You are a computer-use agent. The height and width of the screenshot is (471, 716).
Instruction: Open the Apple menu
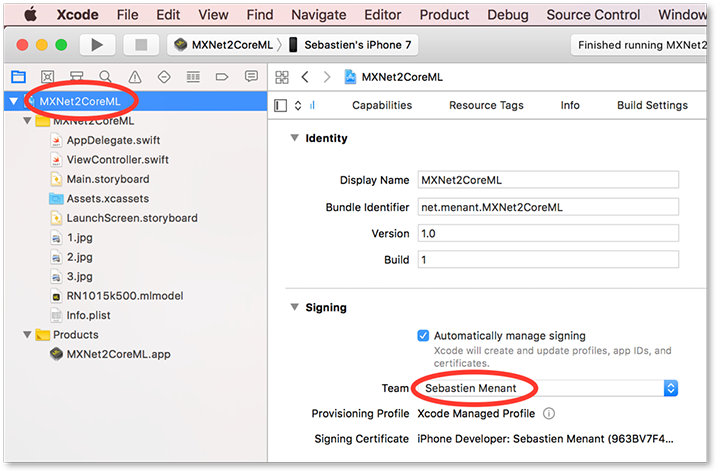(x=31, y=15)
